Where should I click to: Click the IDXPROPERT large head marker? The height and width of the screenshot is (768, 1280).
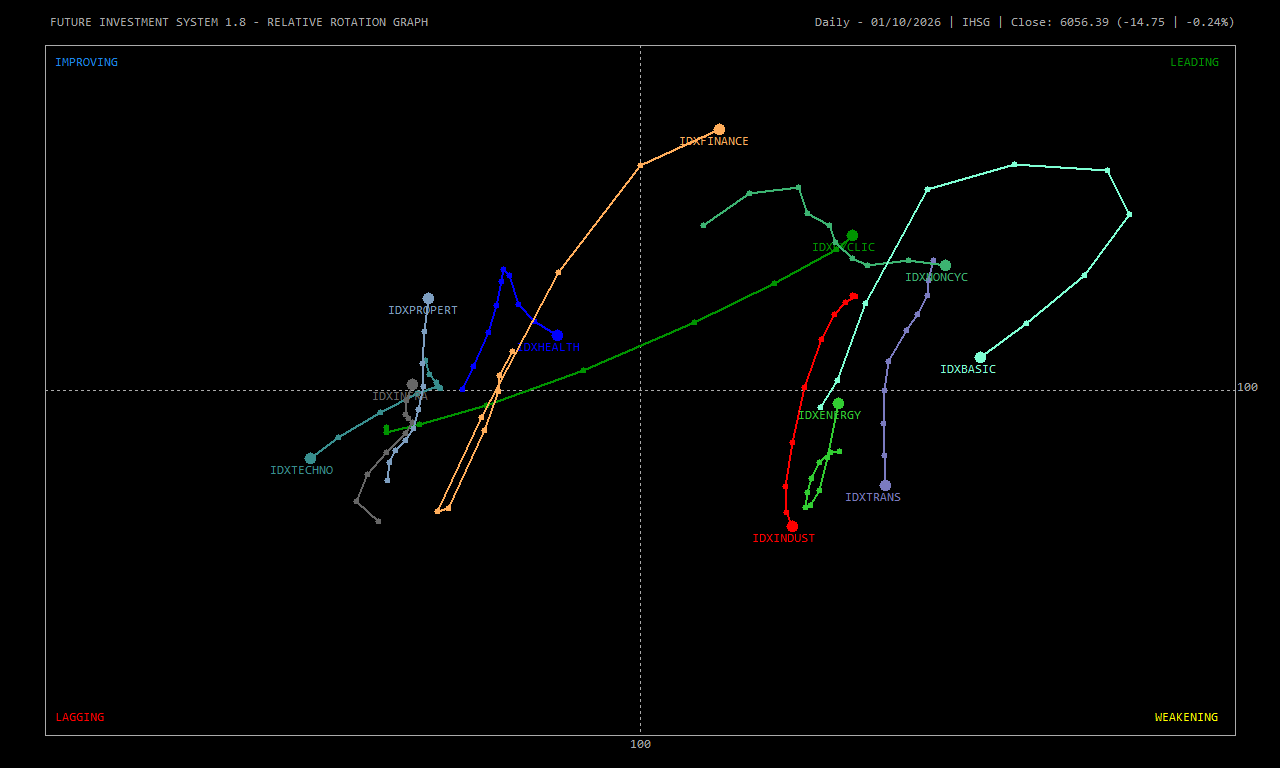pyautogui.click(x=428, y=298)
